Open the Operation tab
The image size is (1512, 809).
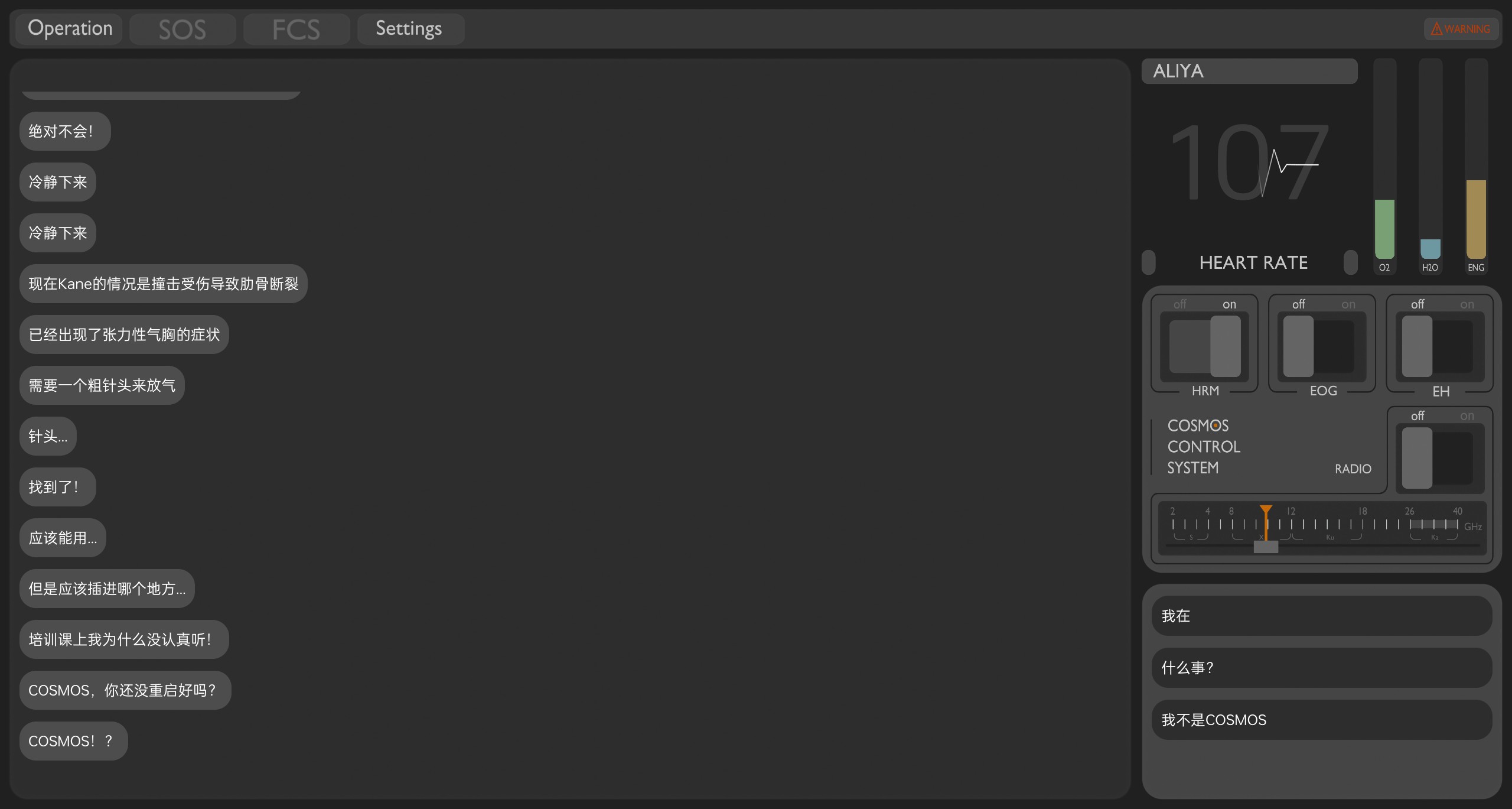pos(70,27)
